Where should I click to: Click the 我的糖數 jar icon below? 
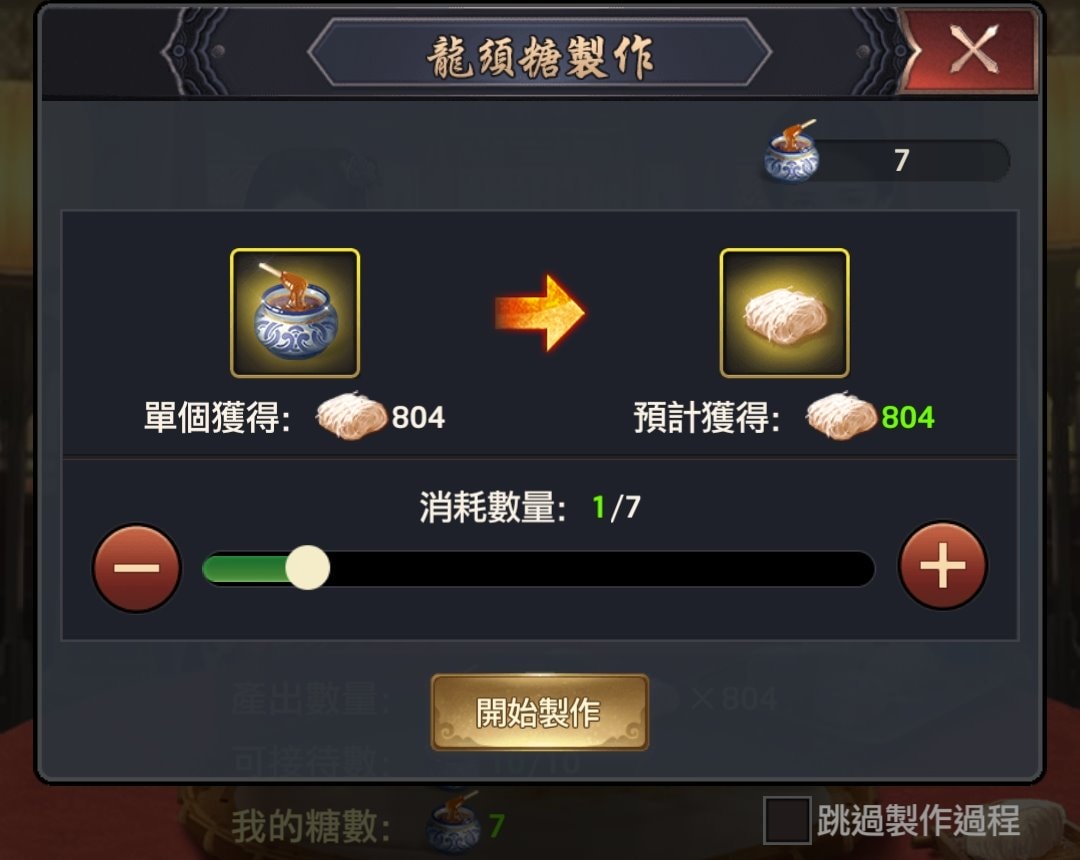(453, 821)
